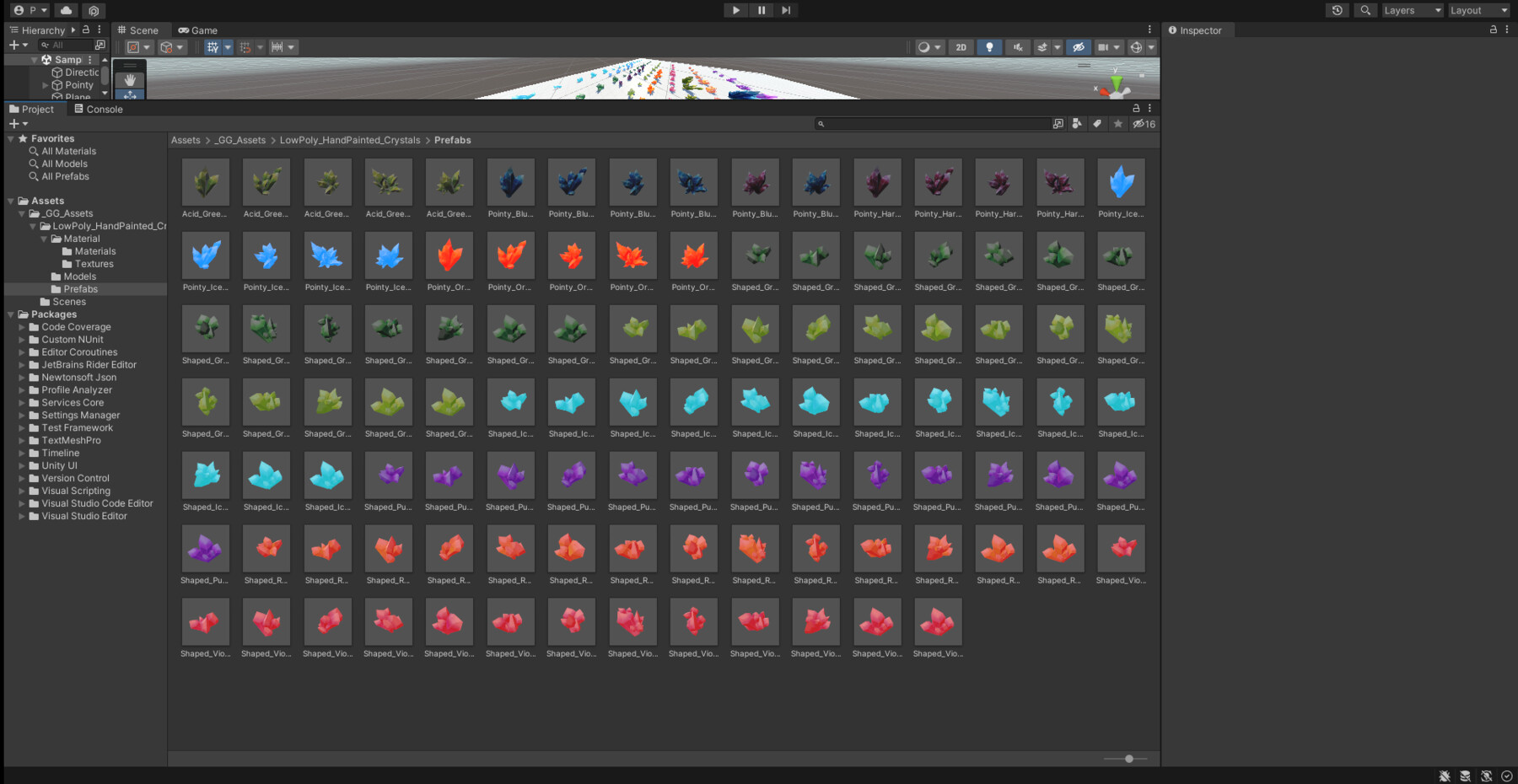Screen dimensions: 1518x784
Task: Lock the Inspector panel
Action: pos(1492,30)
